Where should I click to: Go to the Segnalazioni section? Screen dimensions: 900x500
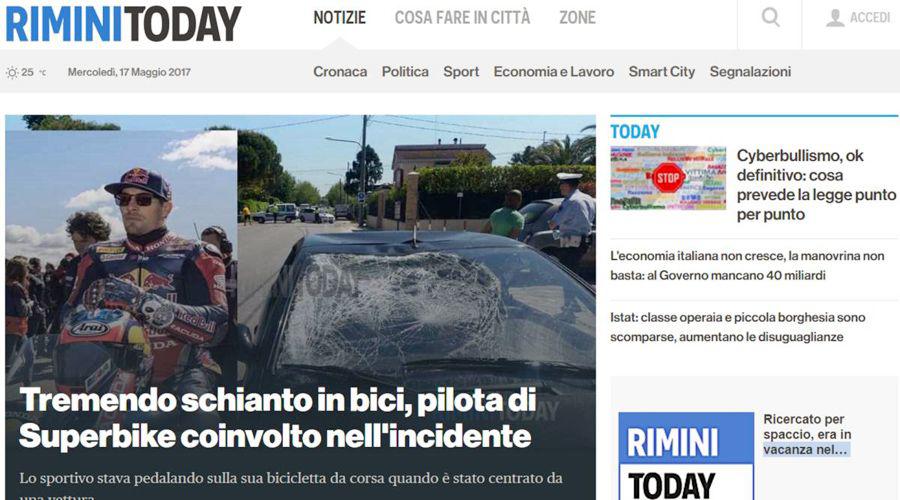pos(750,72)
